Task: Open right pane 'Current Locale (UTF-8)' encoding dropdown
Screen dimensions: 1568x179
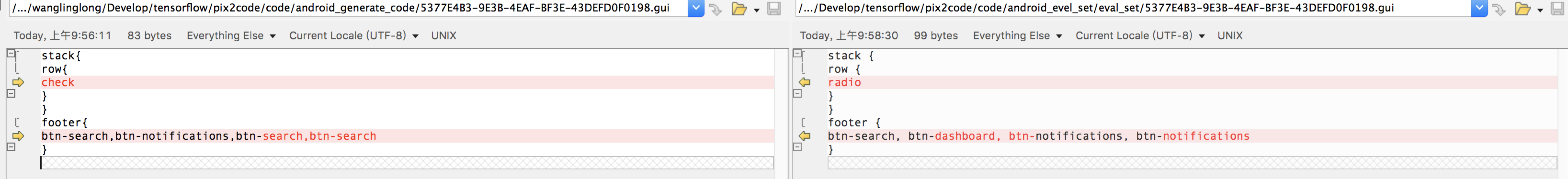Action: click(x=1140, y=36)
